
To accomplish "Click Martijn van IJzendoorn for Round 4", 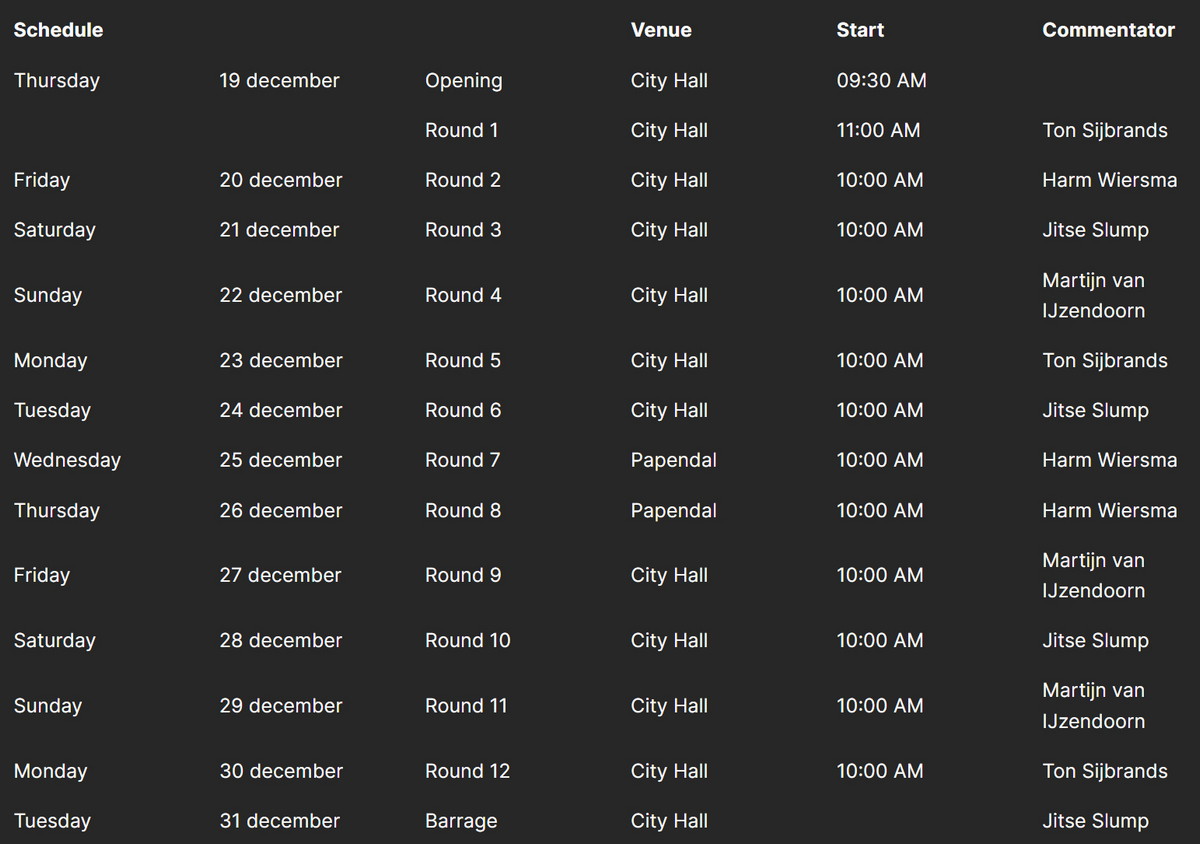I will tap(1093, 295).
